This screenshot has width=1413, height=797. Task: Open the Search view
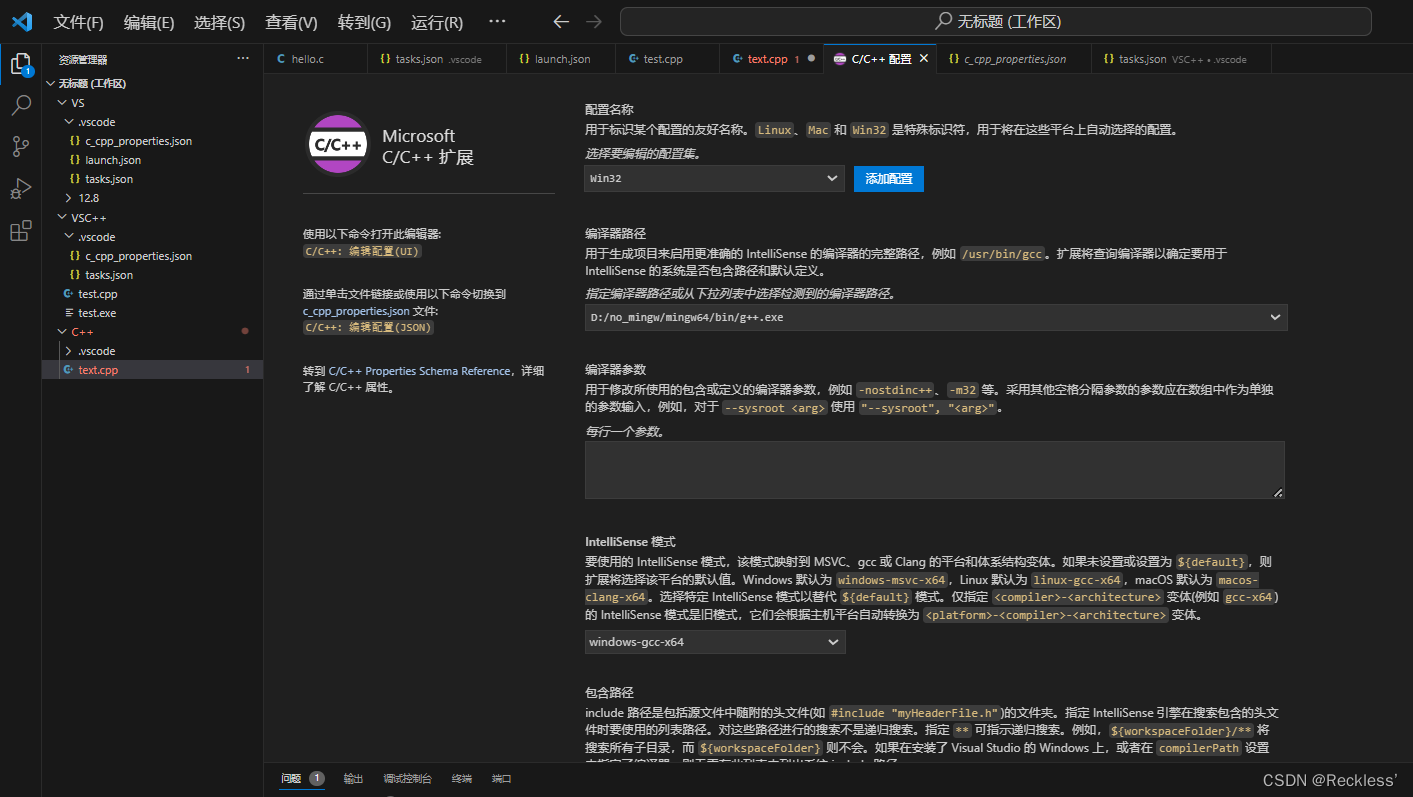point(21,104)
